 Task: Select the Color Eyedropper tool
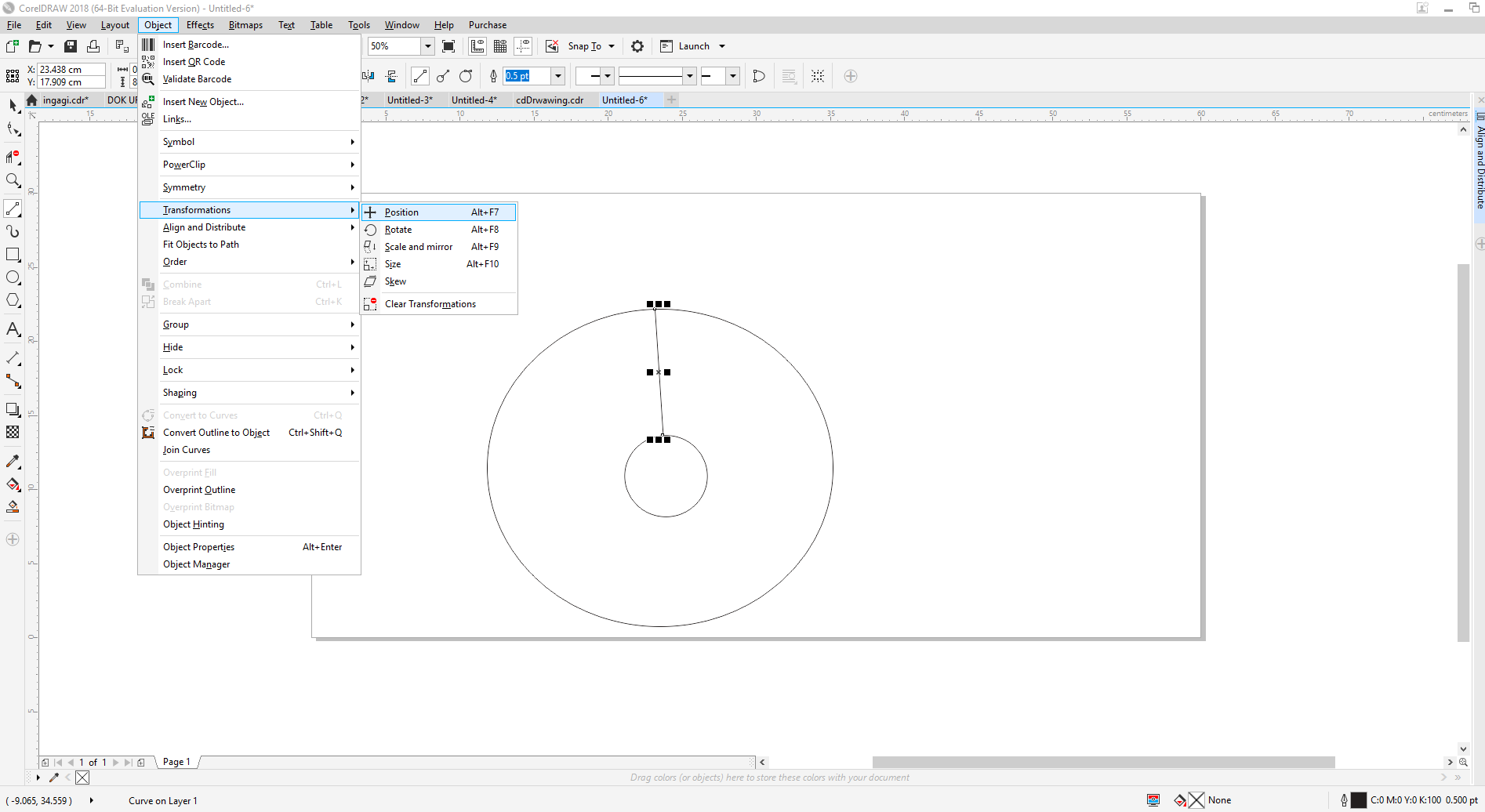click(x=13, y=461)
